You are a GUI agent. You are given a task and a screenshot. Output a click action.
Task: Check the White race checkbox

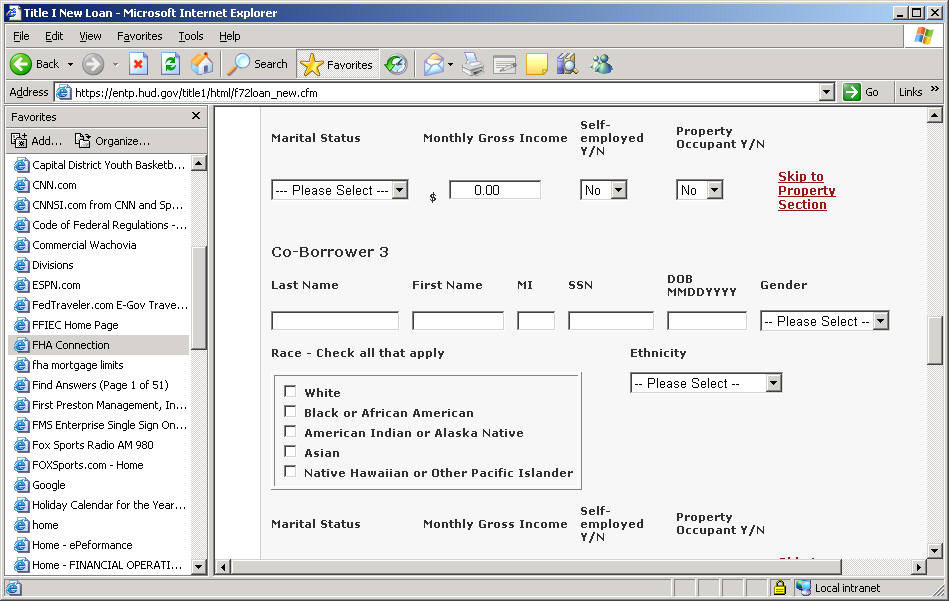(x=290, y=392)
